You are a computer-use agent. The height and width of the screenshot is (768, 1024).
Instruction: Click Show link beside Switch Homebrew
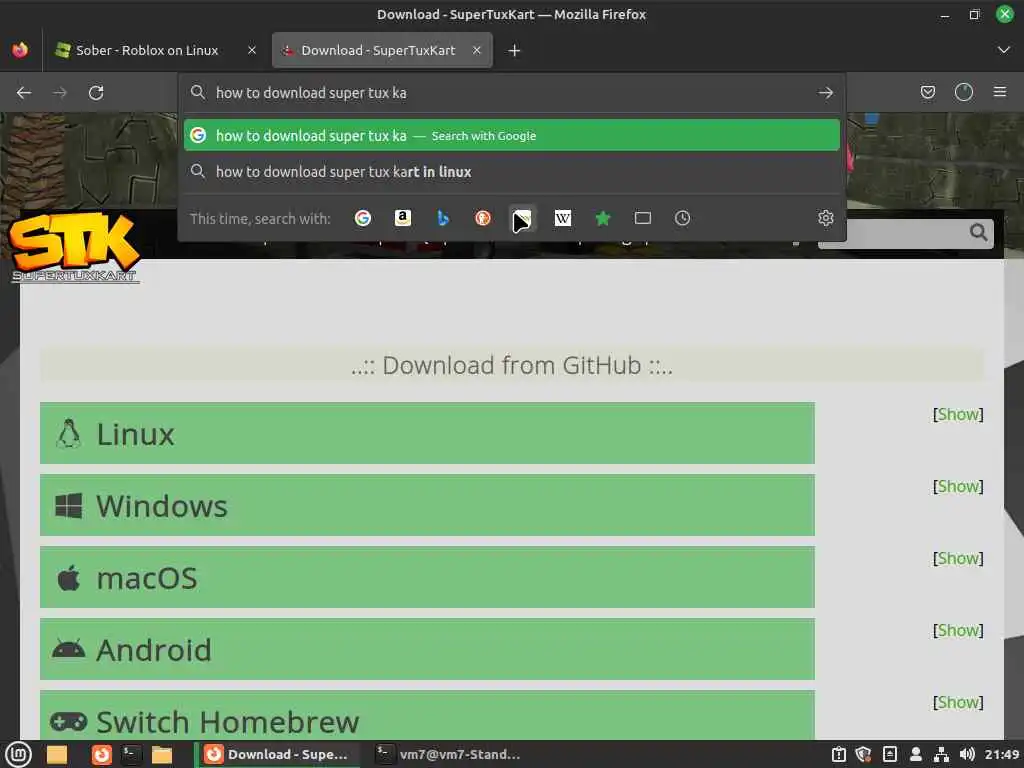pos(958,701)
